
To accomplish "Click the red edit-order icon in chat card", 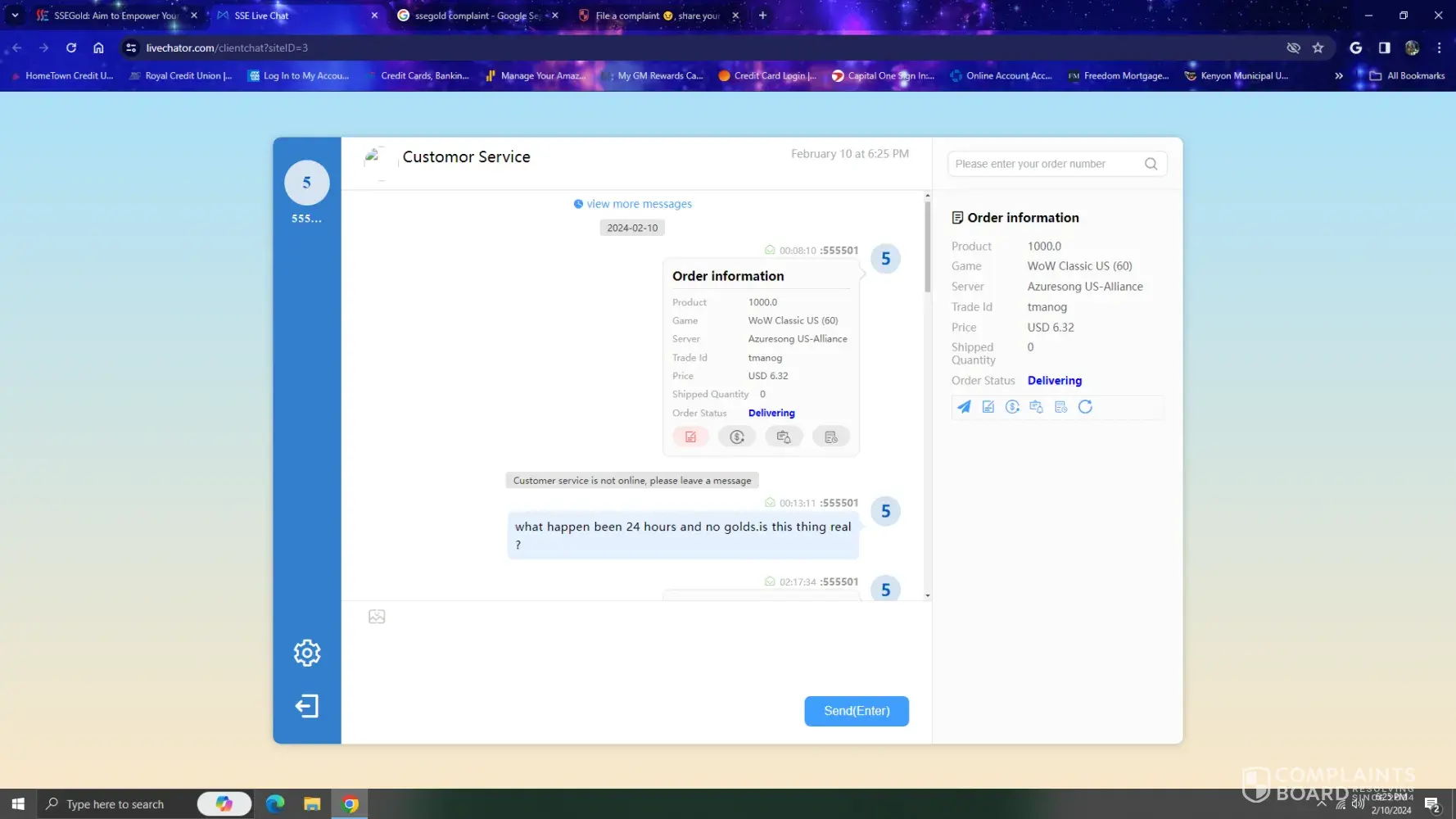I will click(690, 437).
